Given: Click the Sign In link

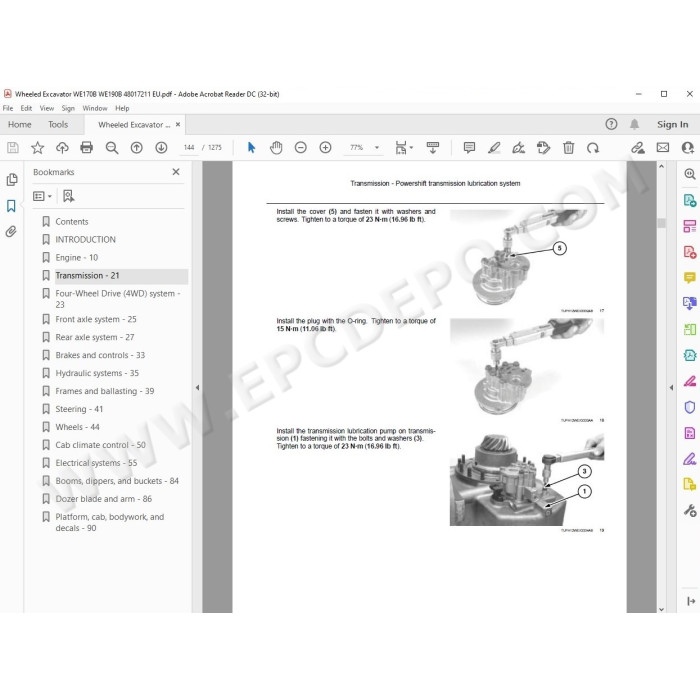Looking at the screenshot, I should coord(672,125).
